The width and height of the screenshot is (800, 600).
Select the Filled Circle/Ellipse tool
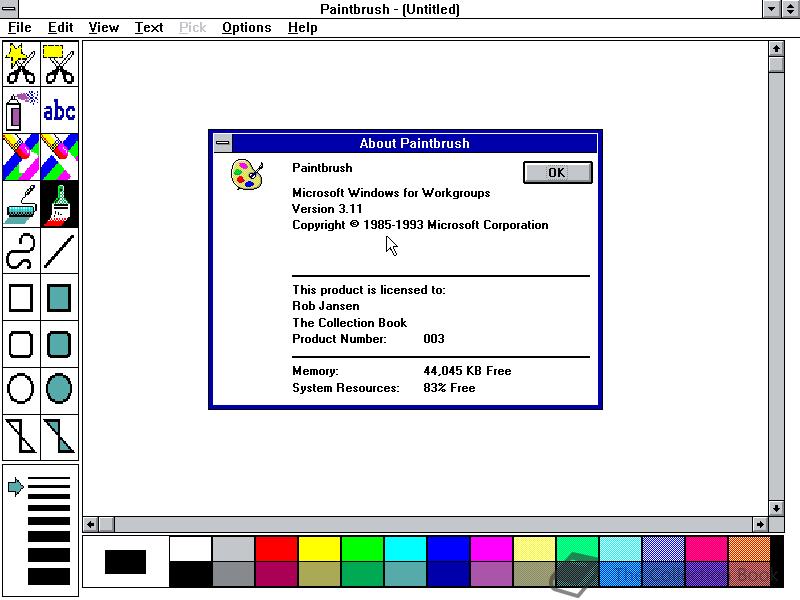point(60,390)
